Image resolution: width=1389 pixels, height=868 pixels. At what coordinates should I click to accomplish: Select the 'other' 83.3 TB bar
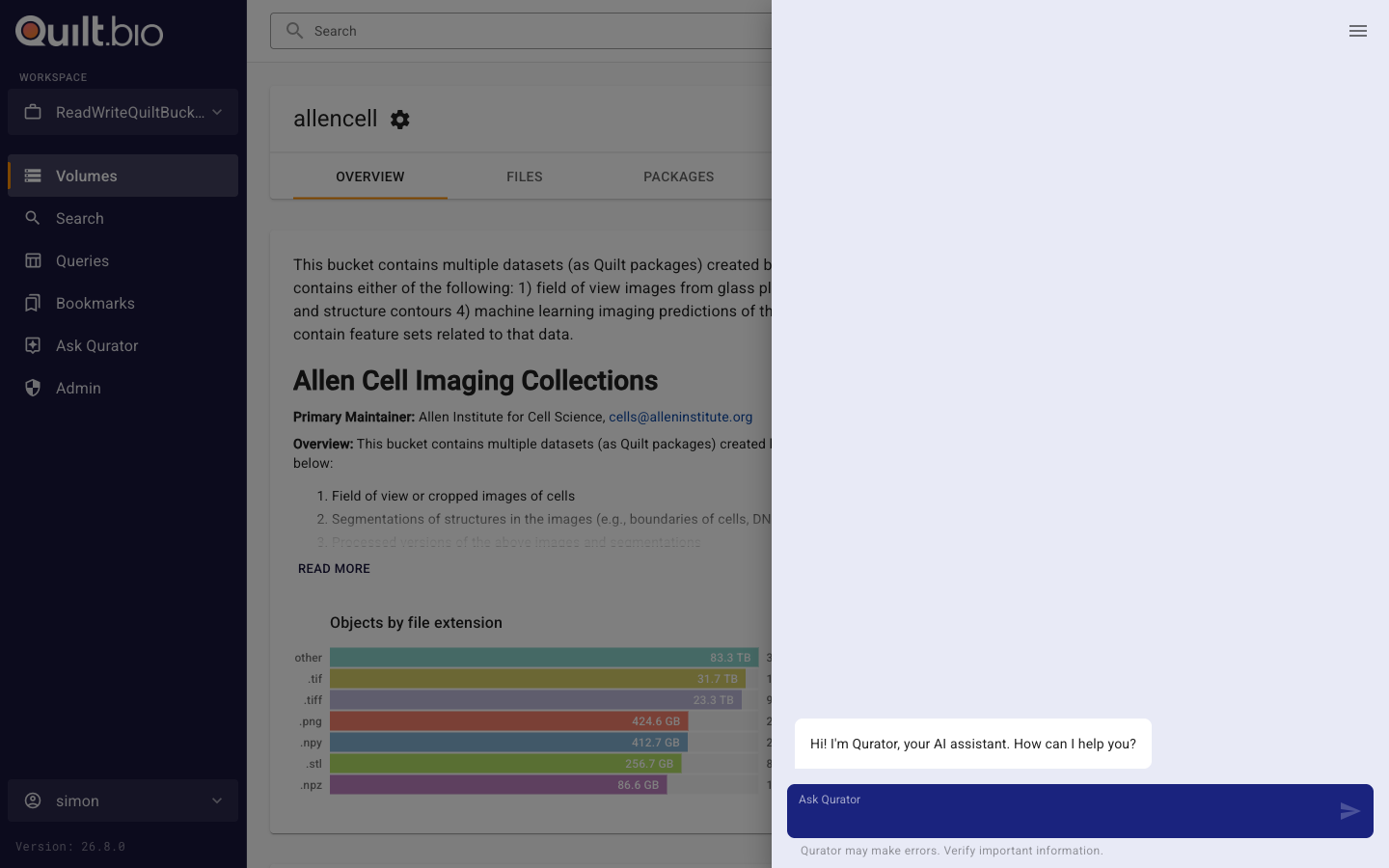pyautogui.click(x=544, y=658)
